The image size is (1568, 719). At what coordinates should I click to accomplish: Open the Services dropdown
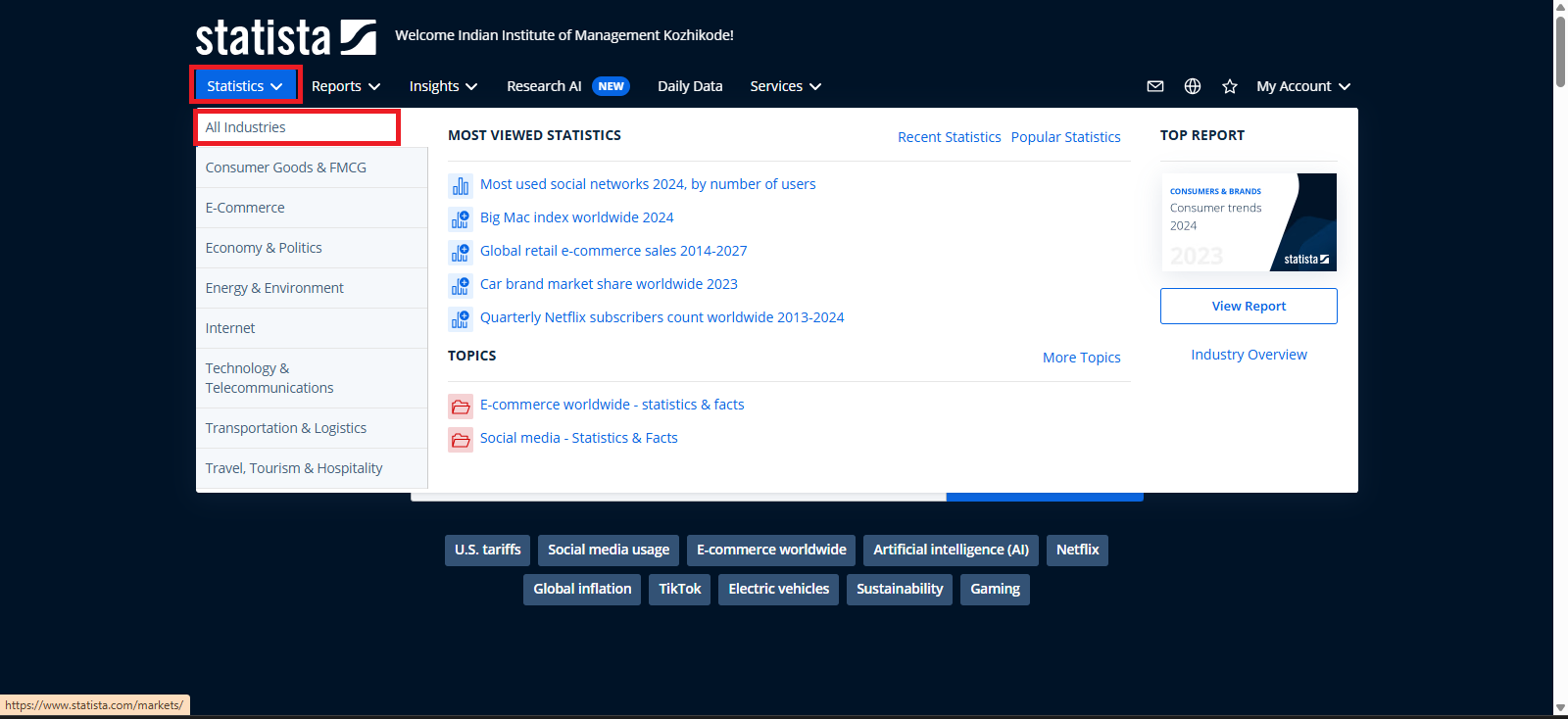pyautogui.click(x=785, y=86)
